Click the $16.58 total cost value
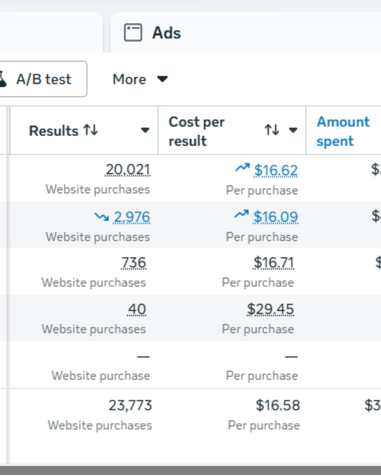This screenshot has width=381, height=476. pyautogui.click(x=278, y=405)
